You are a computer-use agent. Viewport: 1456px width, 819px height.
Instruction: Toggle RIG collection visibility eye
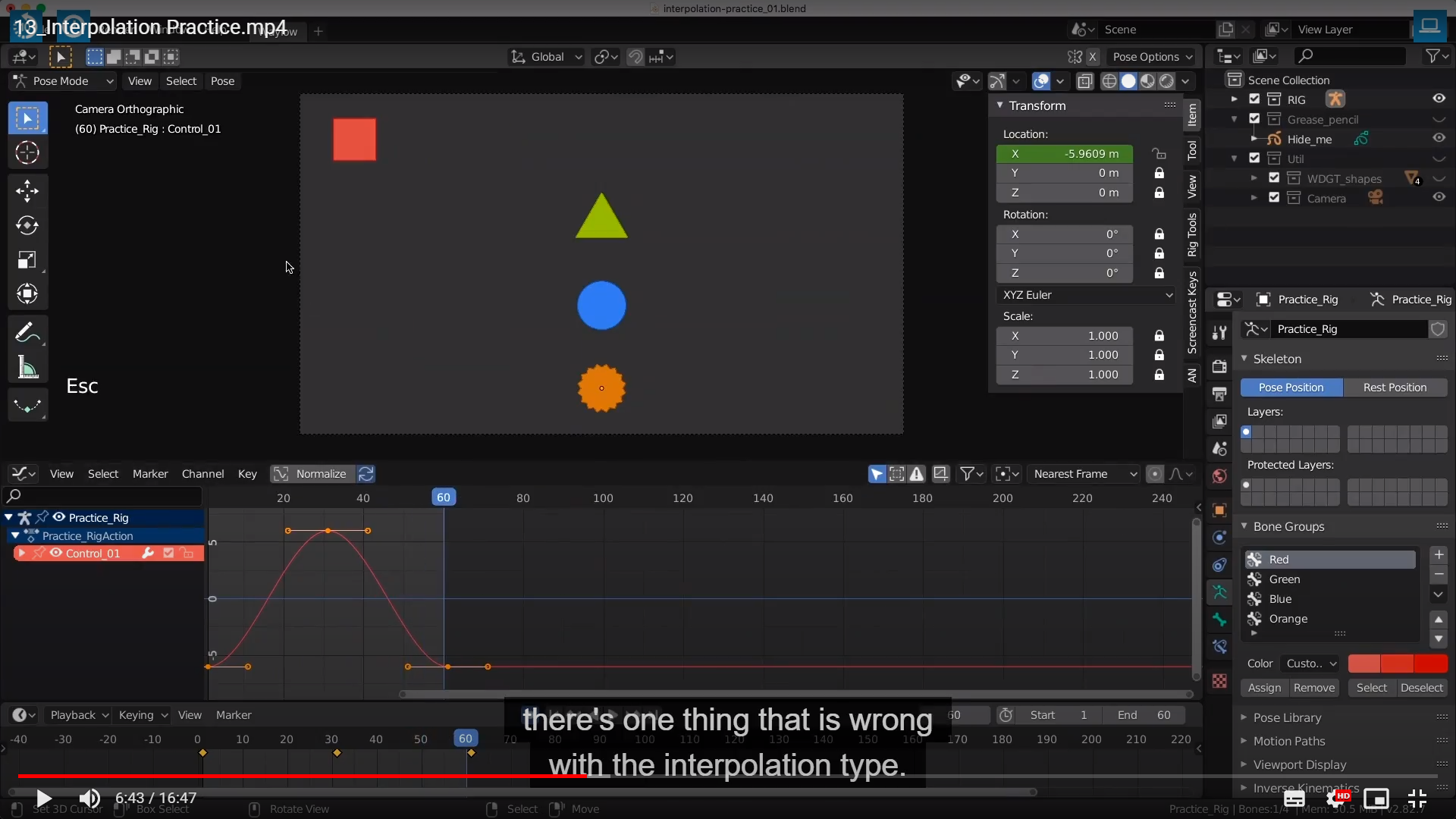tap(1439, 99)
